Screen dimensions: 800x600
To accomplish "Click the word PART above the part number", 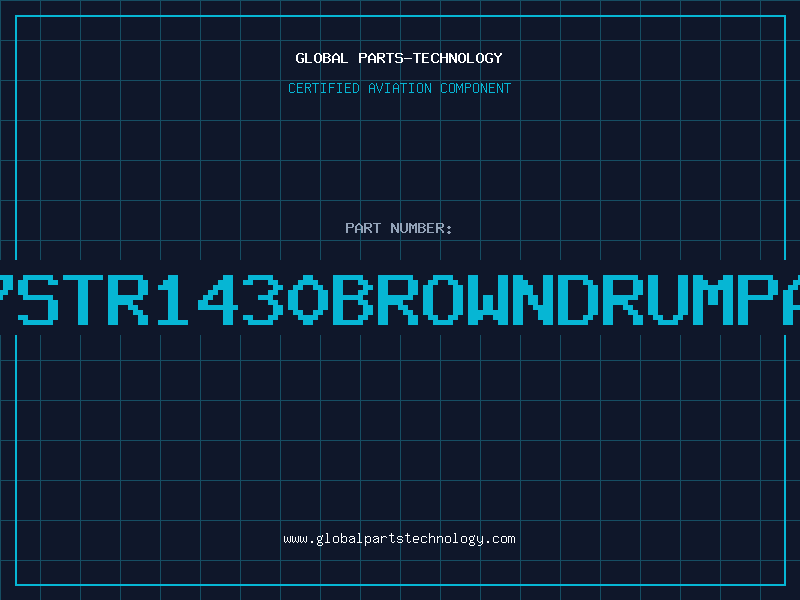I will [363, 228].
